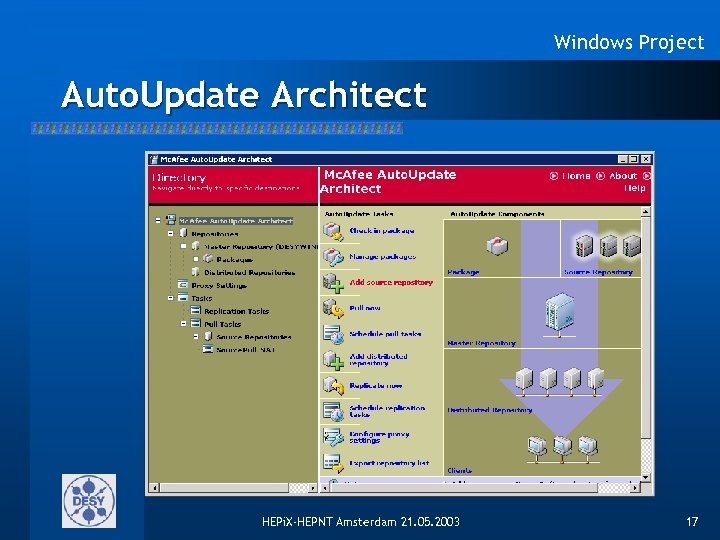Click the Clients computers icon
Image resolution: width=720 pixels, height=540 pixels.
[562, 448]
